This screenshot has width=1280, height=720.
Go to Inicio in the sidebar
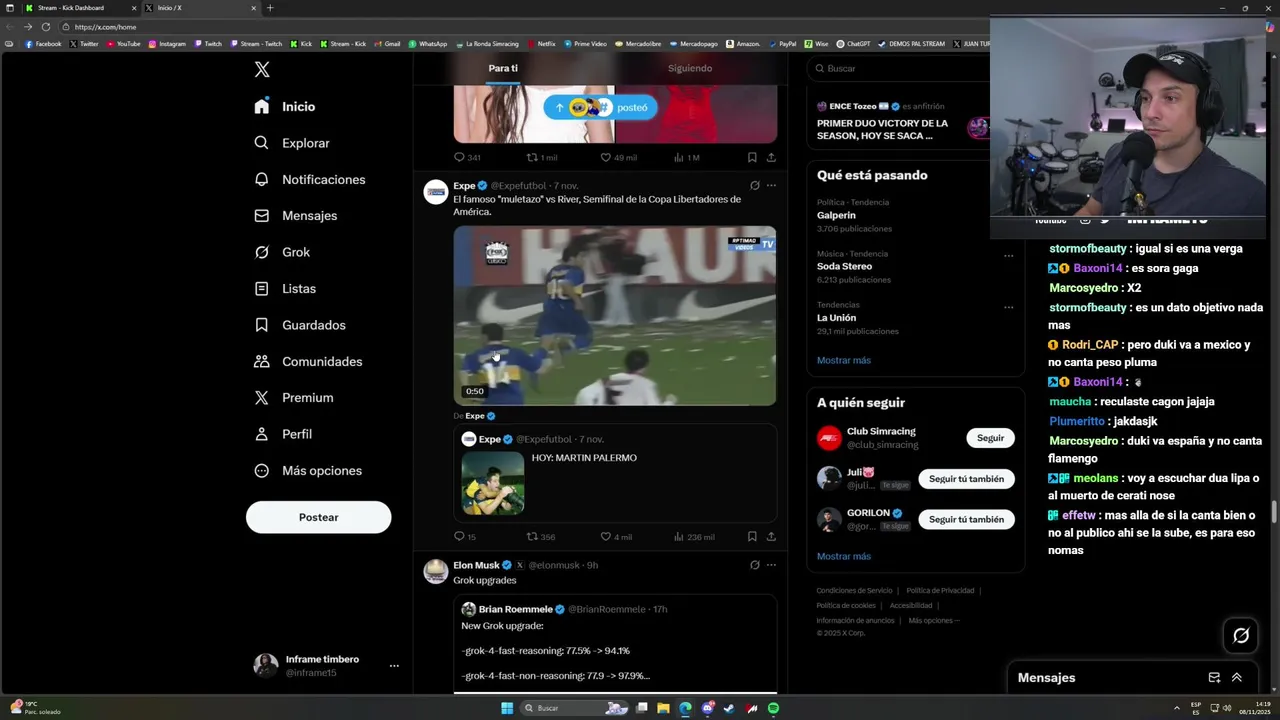click(285, 107)
